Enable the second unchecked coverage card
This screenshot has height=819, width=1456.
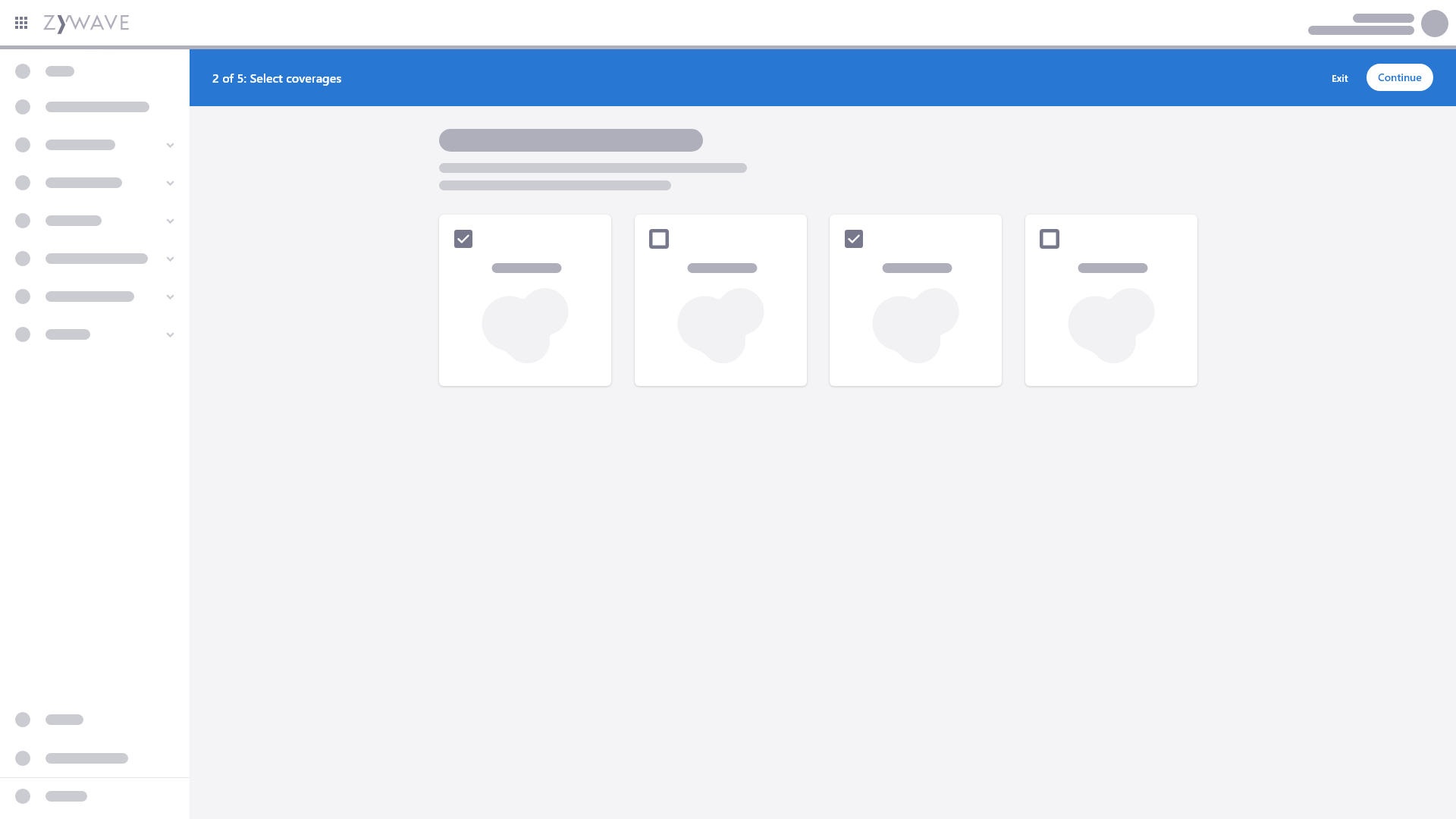[1049, 239]
